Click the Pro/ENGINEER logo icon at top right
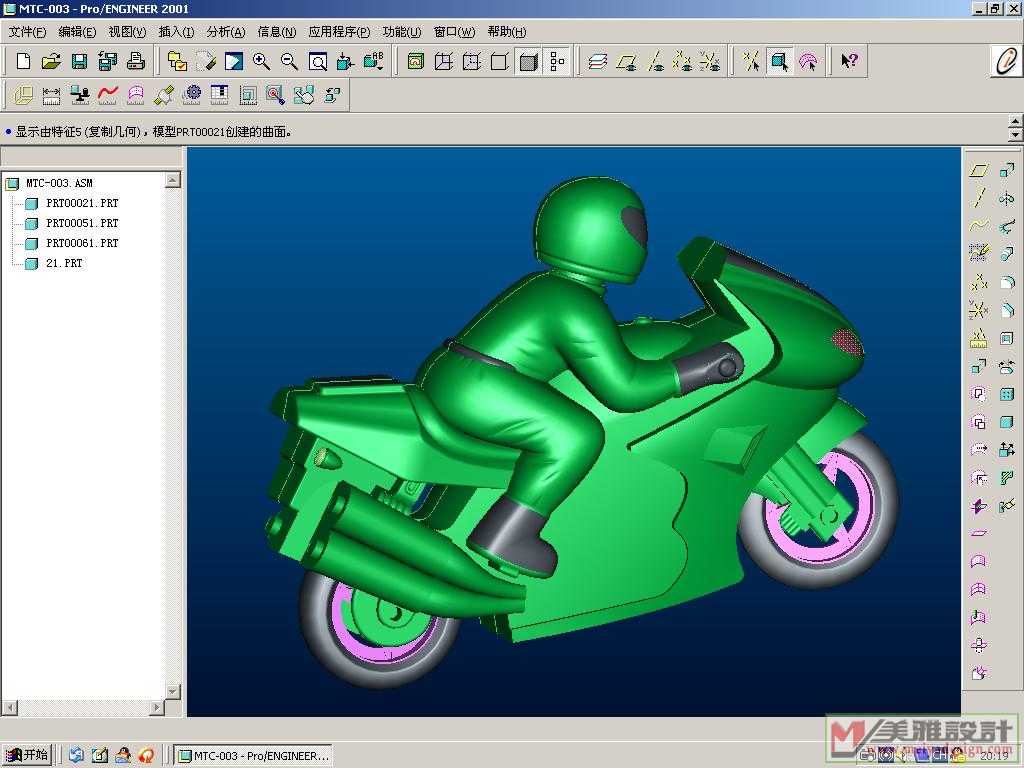 (x=1006, y=61)
